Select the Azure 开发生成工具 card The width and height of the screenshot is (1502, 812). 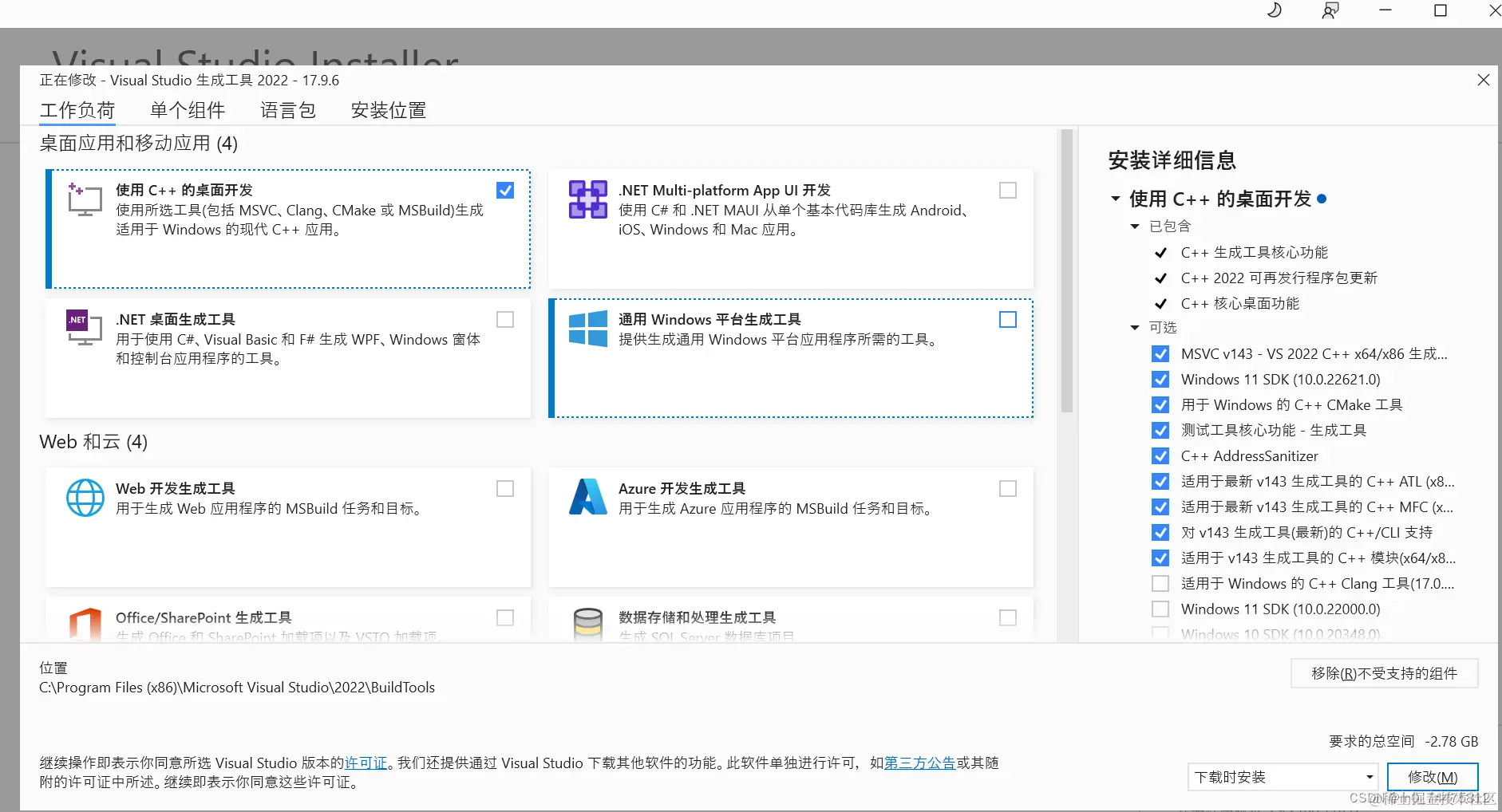tap(791, 527)
